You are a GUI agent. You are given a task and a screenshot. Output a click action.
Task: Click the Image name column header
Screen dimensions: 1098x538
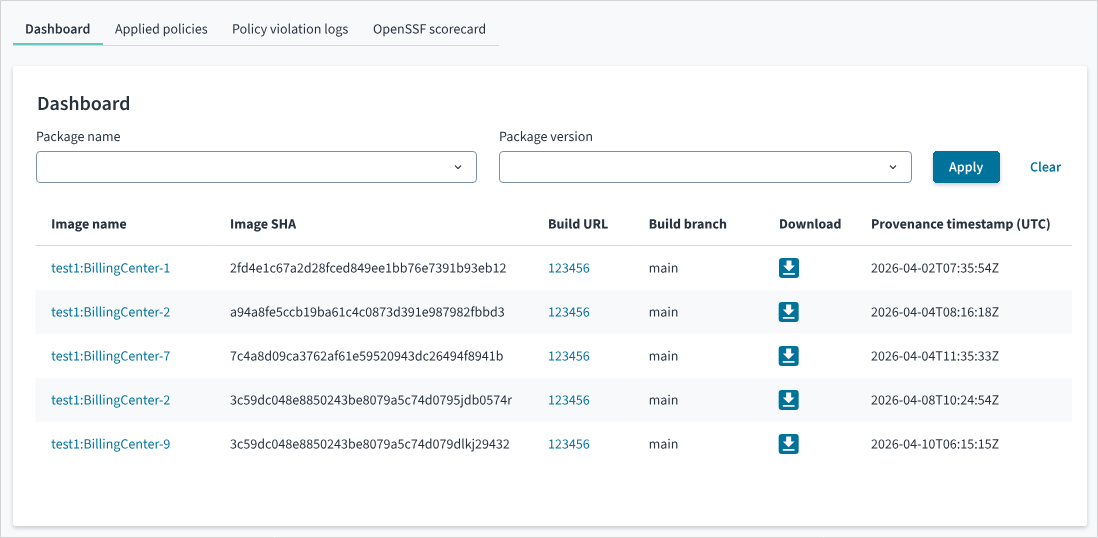click(x=89, y=224)
